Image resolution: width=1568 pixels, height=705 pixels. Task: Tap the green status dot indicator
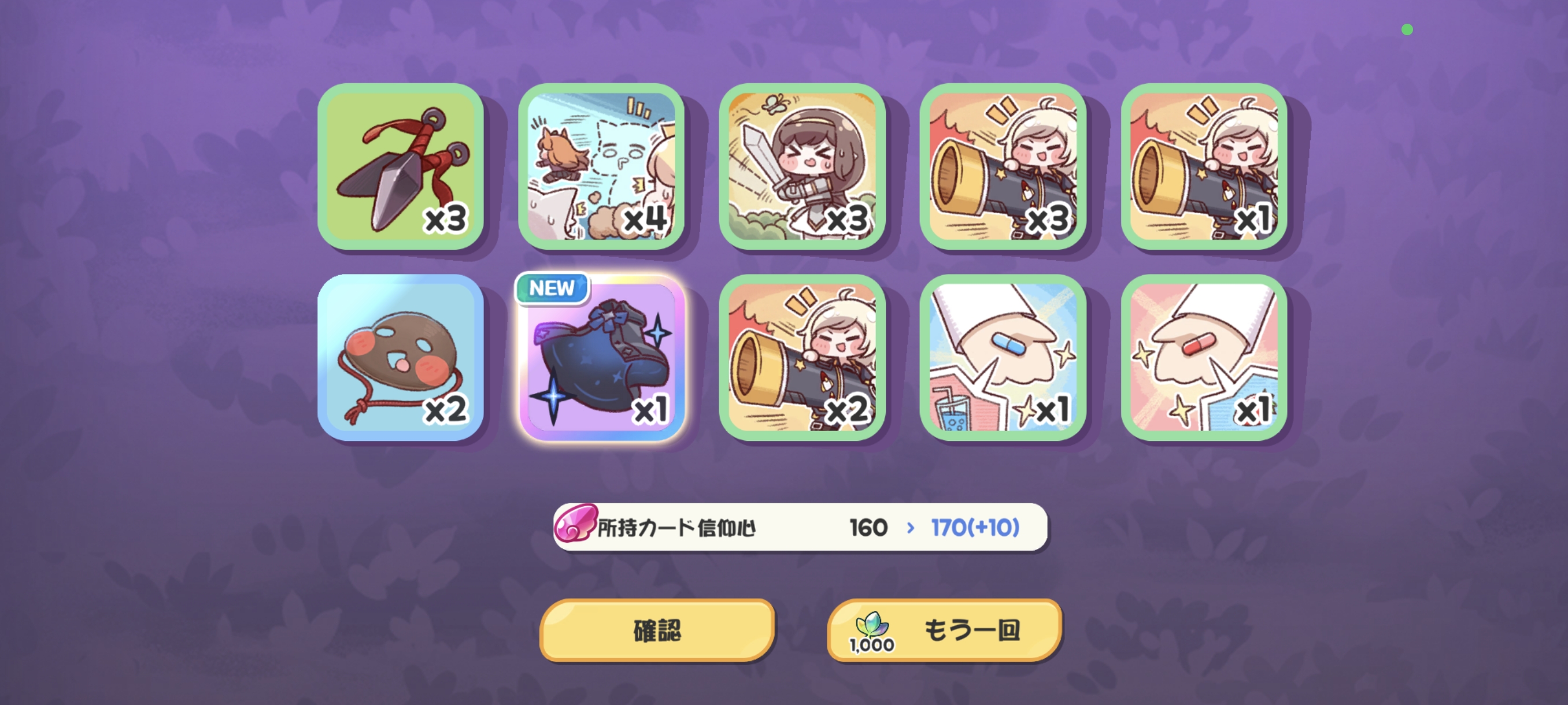tap(1407, 29)
